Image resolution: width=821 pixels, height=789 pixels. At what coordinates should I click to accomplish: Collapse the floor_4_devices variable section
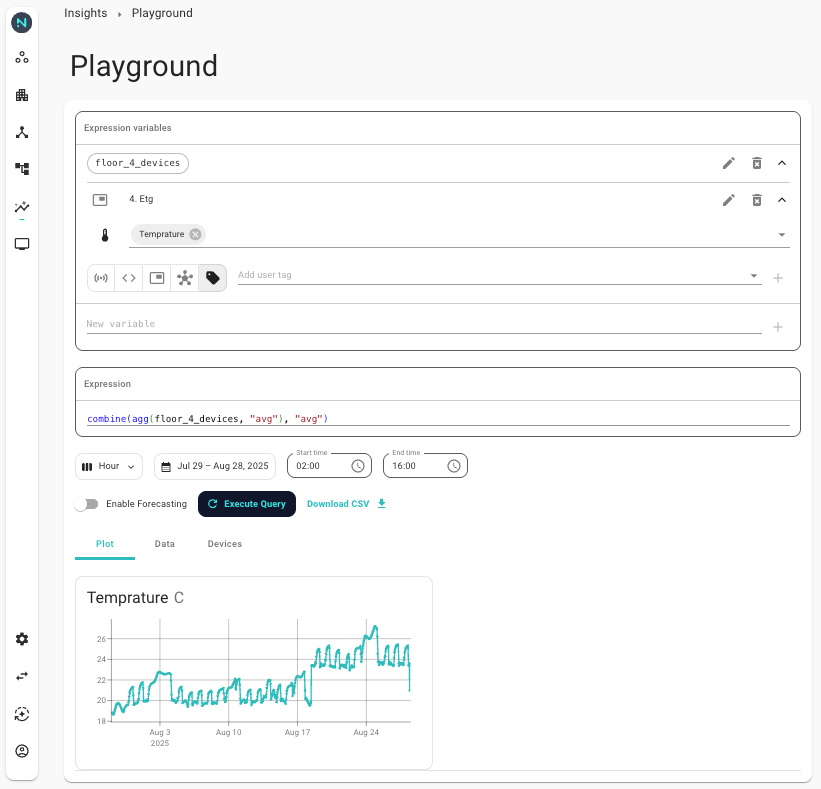click(x=782, y=163)
